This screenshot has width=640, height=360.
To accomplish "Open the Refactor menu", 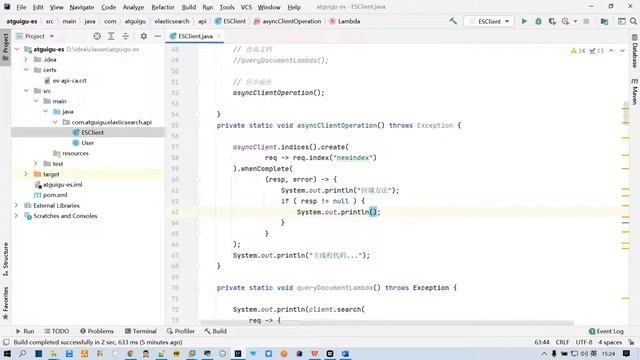I will click(163, 7).
